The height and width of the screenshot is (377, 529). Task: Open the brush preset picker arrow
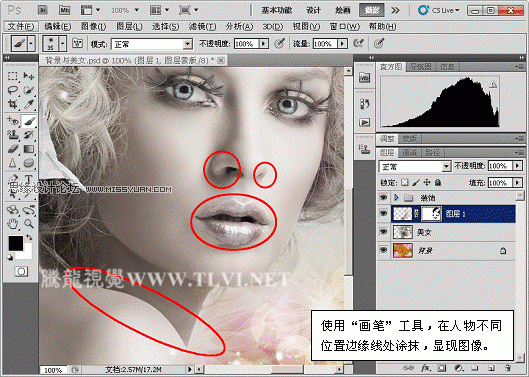point(62,44)
